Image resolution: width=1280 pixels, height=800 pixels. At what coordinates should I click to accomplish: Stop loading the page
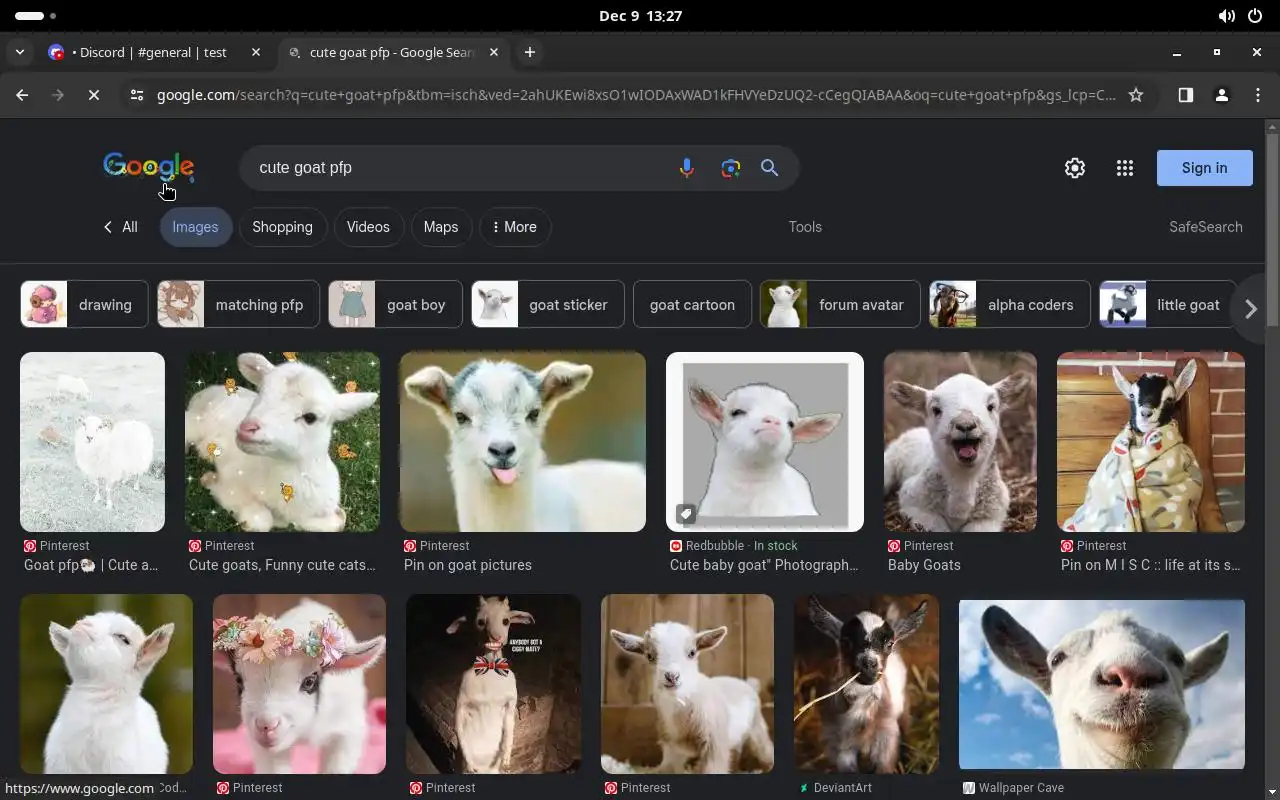coord(93,95)
